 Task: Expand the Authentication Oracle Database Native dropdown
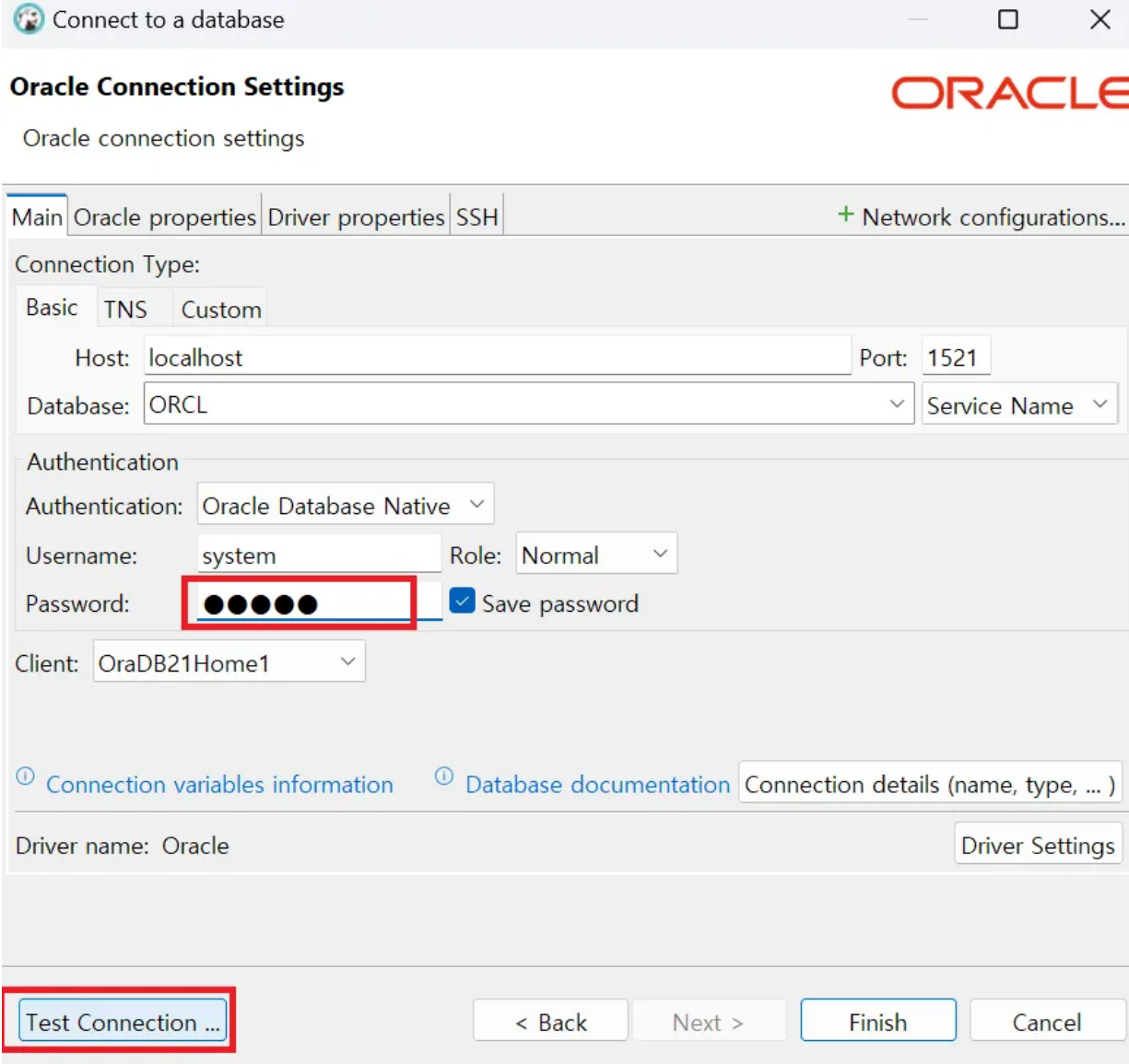tap(346, 505)
